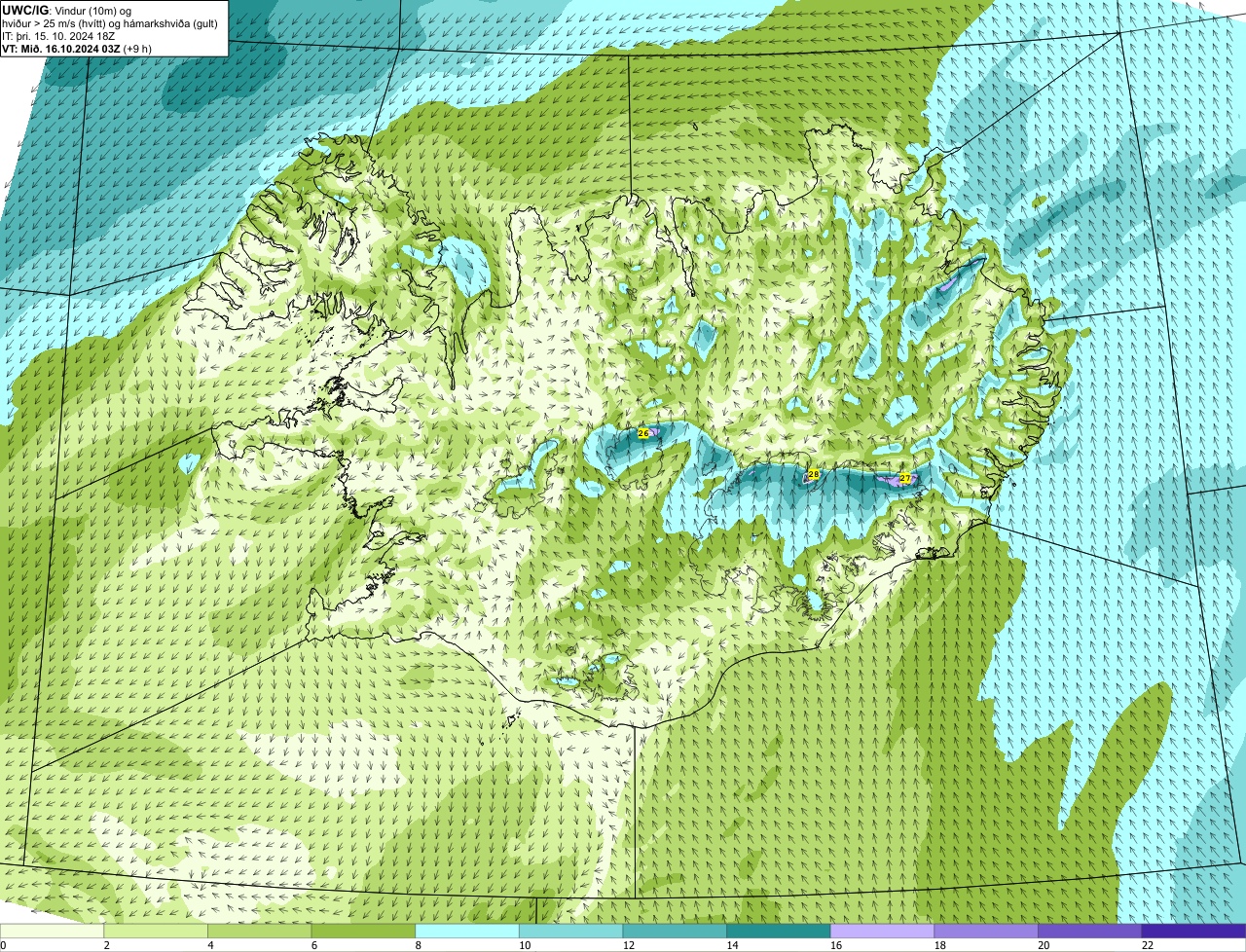
Task: Click the '12' label on the color scale
Action: pos(629,945)
